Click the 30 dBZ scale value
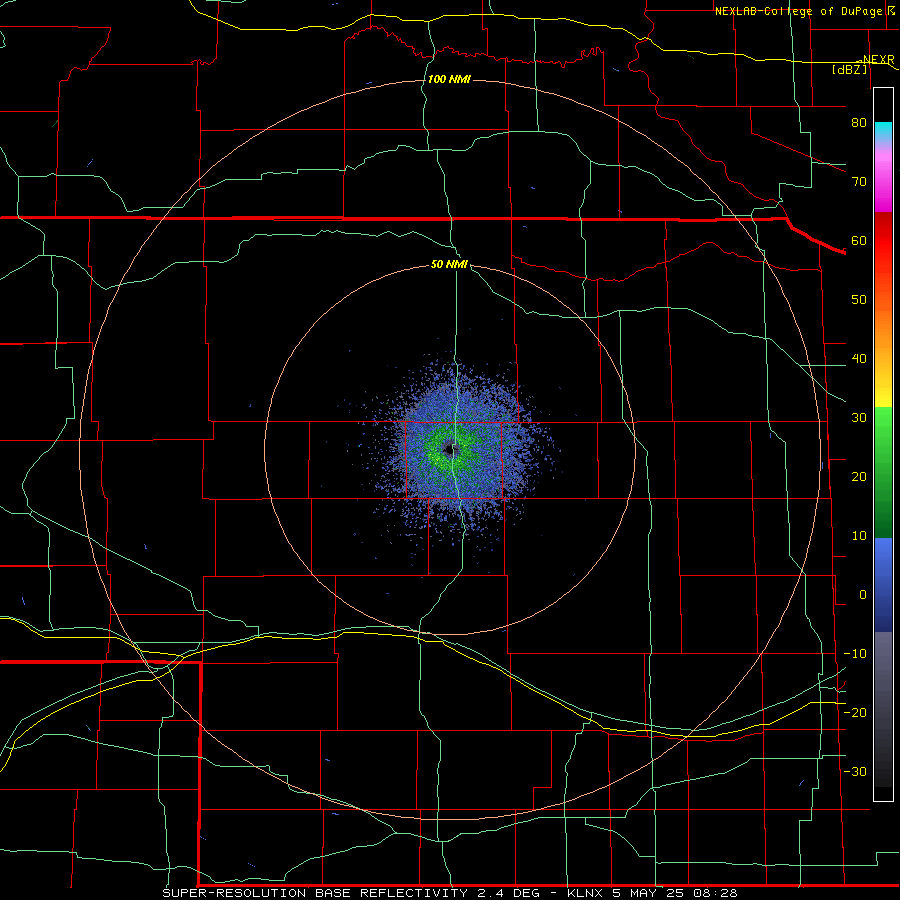This screenshot has height=900, width=900. pyautogui.click(x=859, y=418)
